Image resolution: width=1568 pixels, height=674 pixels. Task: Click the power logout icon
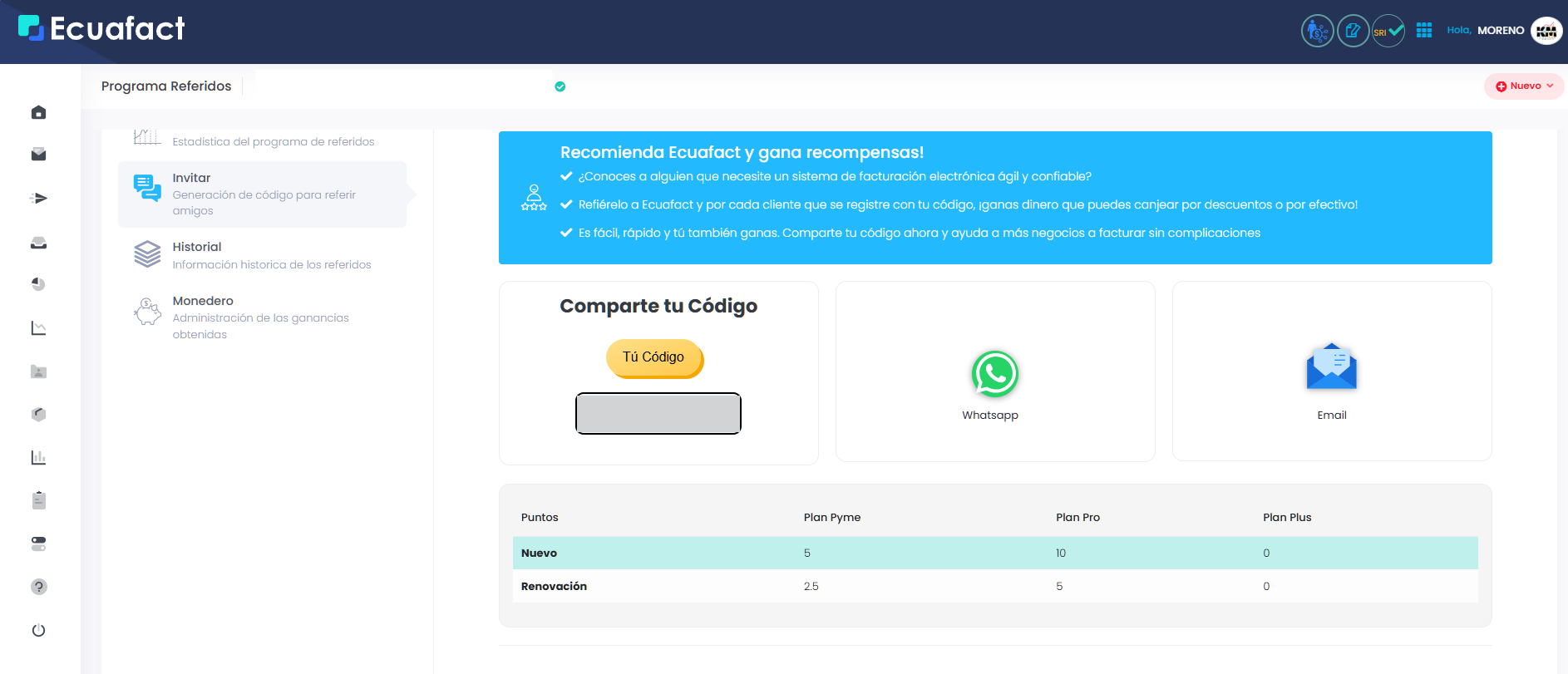tap(38, 630)
